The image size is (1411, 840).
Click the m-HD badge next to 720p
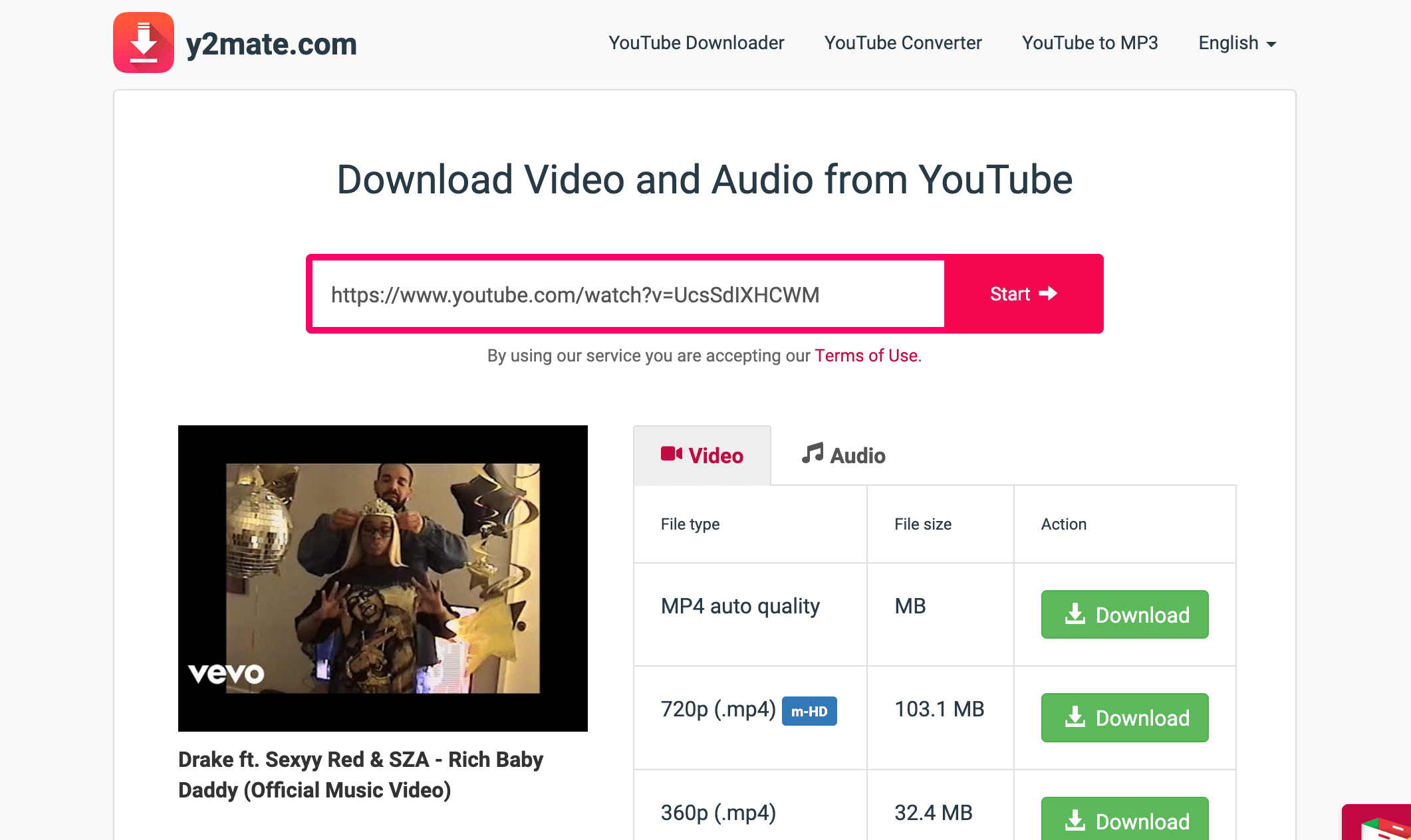pyautogui.click(x=809, y=711)
